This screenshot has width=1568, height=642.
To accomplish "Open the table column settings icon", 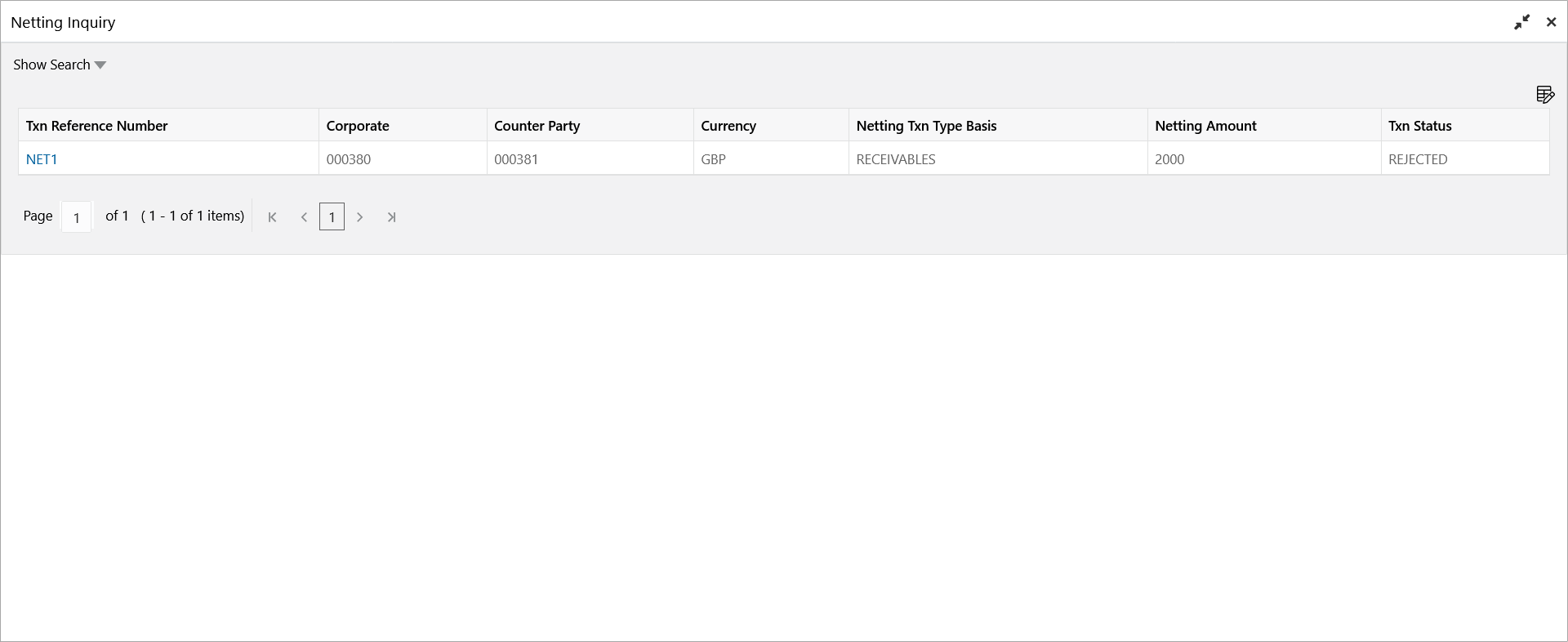I will coord(1544,95).
